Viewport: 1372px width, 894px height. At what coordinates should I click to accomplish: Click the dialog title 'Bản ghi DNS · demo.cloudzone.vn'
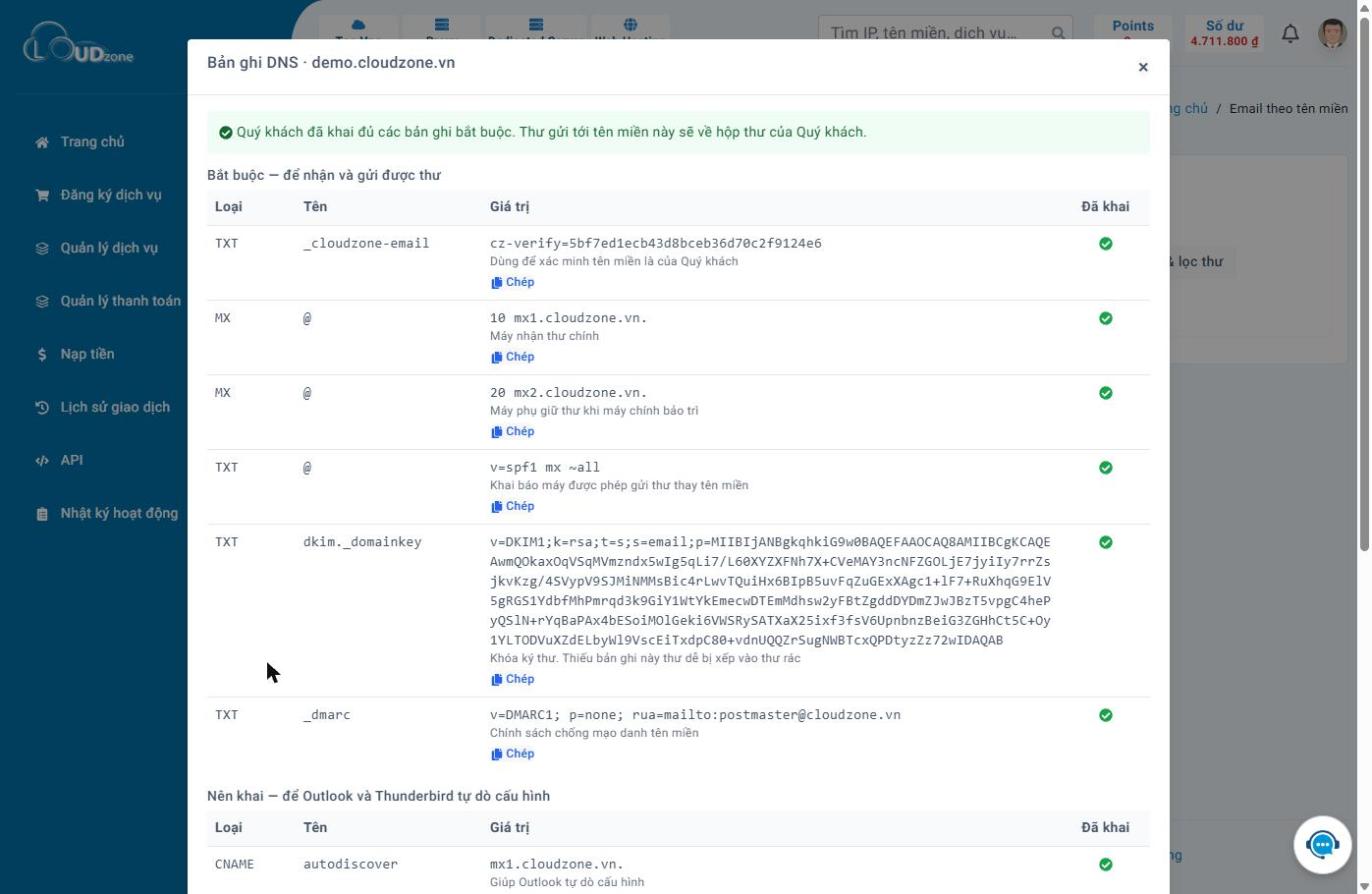click(x=331, y=62)
